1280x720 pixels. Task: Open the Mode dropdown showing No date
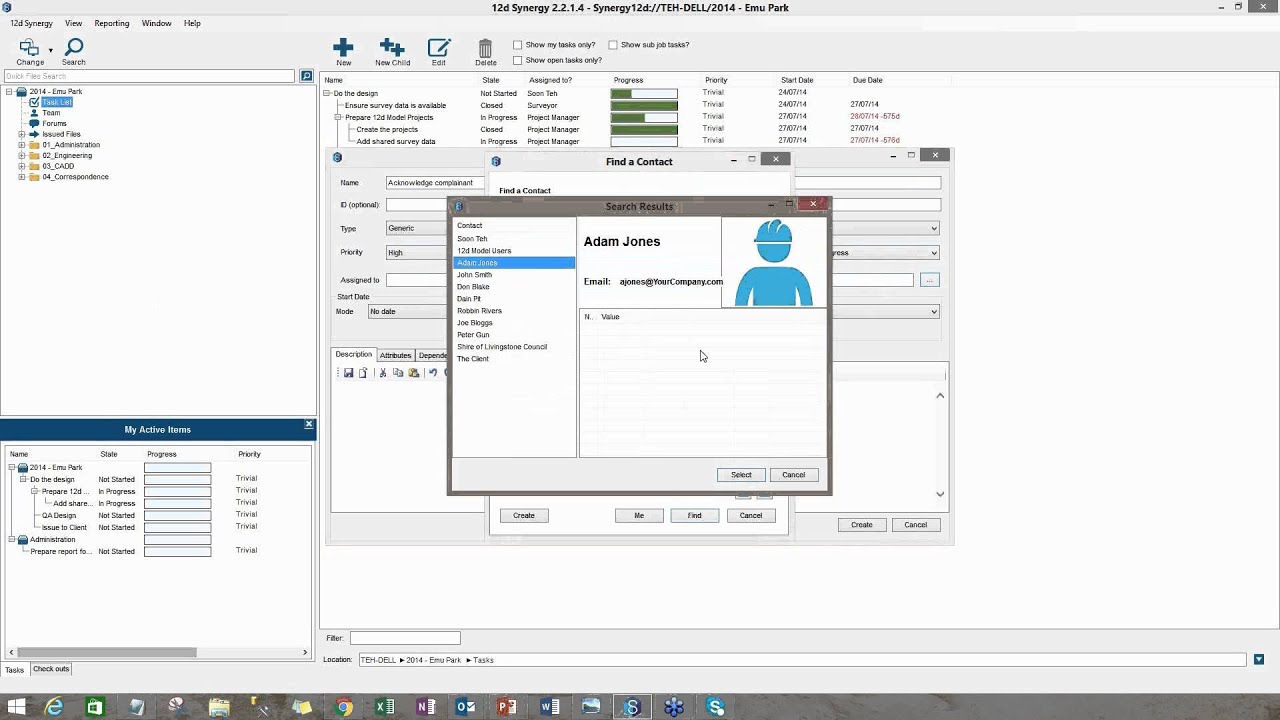click(408, 311)
